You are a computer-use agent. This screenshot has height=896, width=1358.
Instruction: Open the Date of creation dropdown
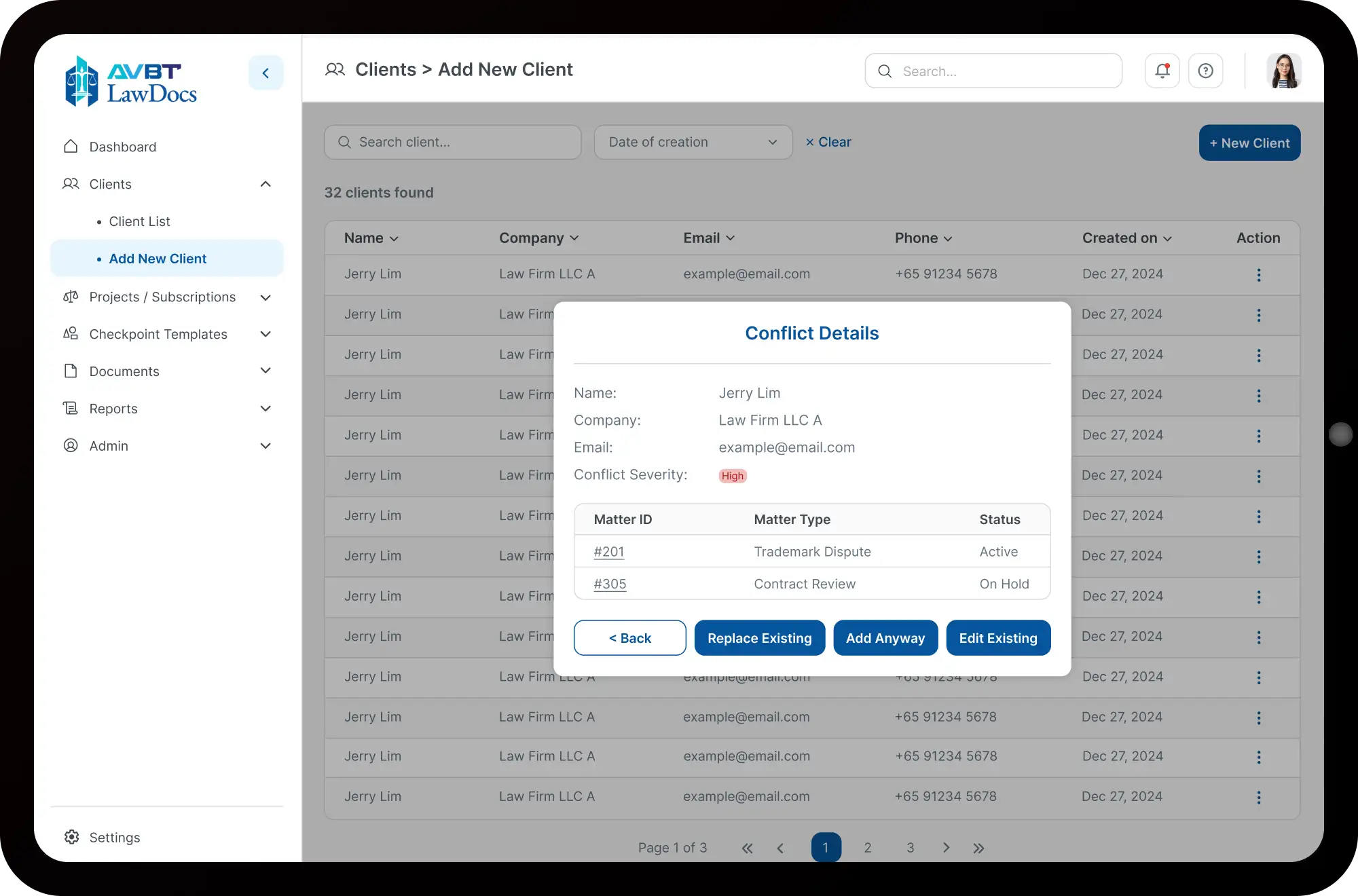(693, 142)
